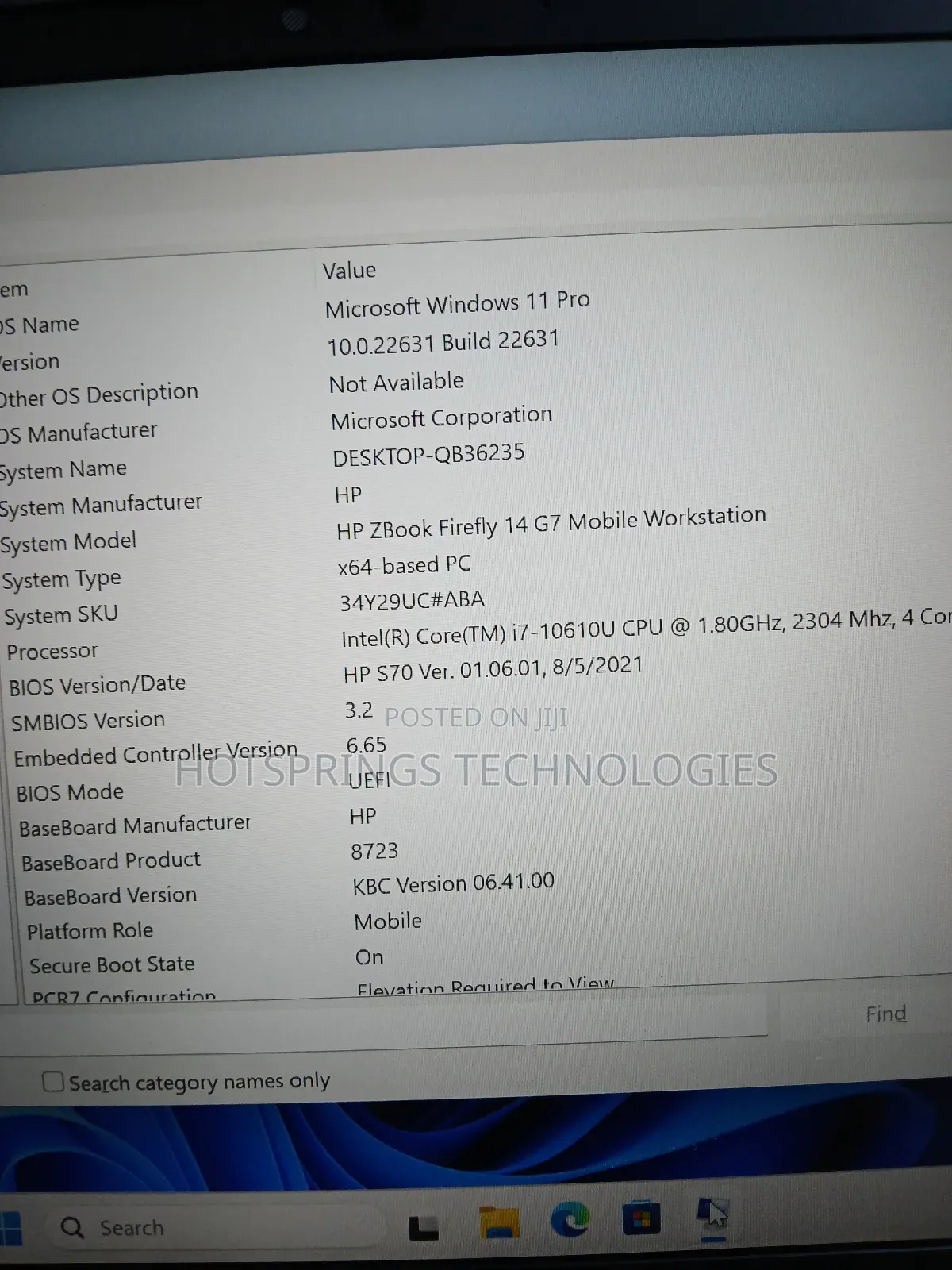Click the 6.65 controller version value
Screen dimensions: 952x1270
point(367,745)
